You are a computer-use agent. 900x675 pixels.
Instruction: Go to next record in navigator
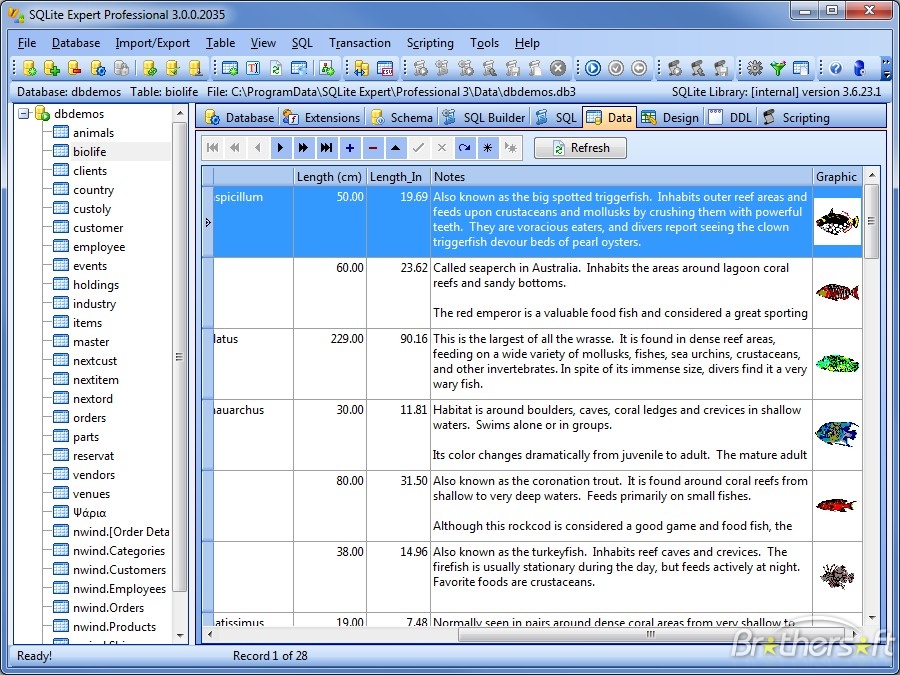[280, 148]
